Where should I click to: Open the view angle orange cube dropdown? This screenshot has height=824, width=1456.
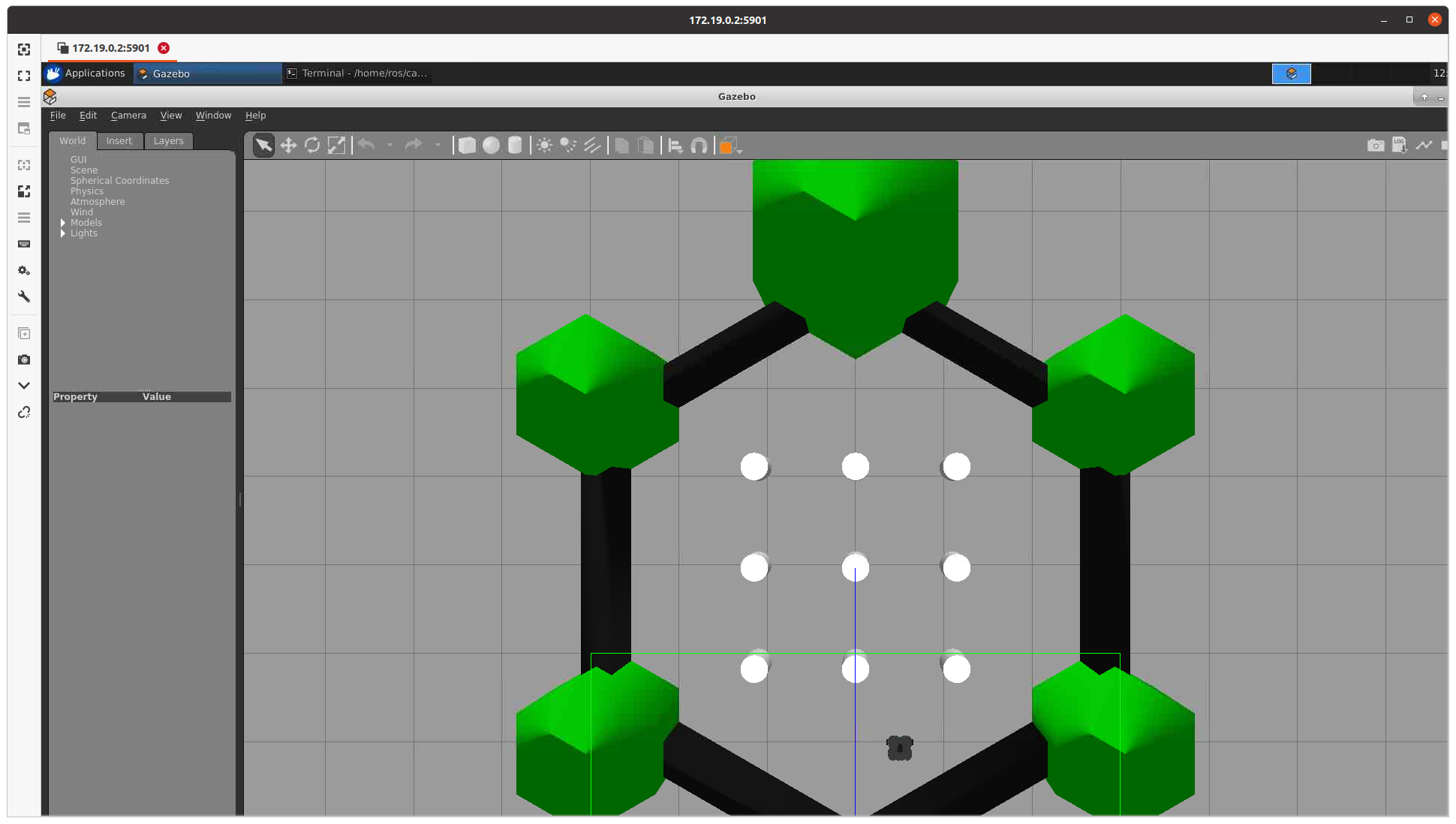pos(730,146)
